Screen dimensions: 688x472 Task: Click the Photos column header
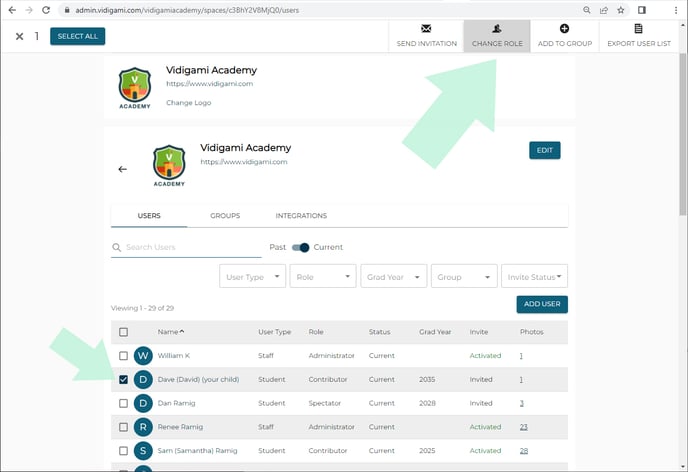(532, 332)
